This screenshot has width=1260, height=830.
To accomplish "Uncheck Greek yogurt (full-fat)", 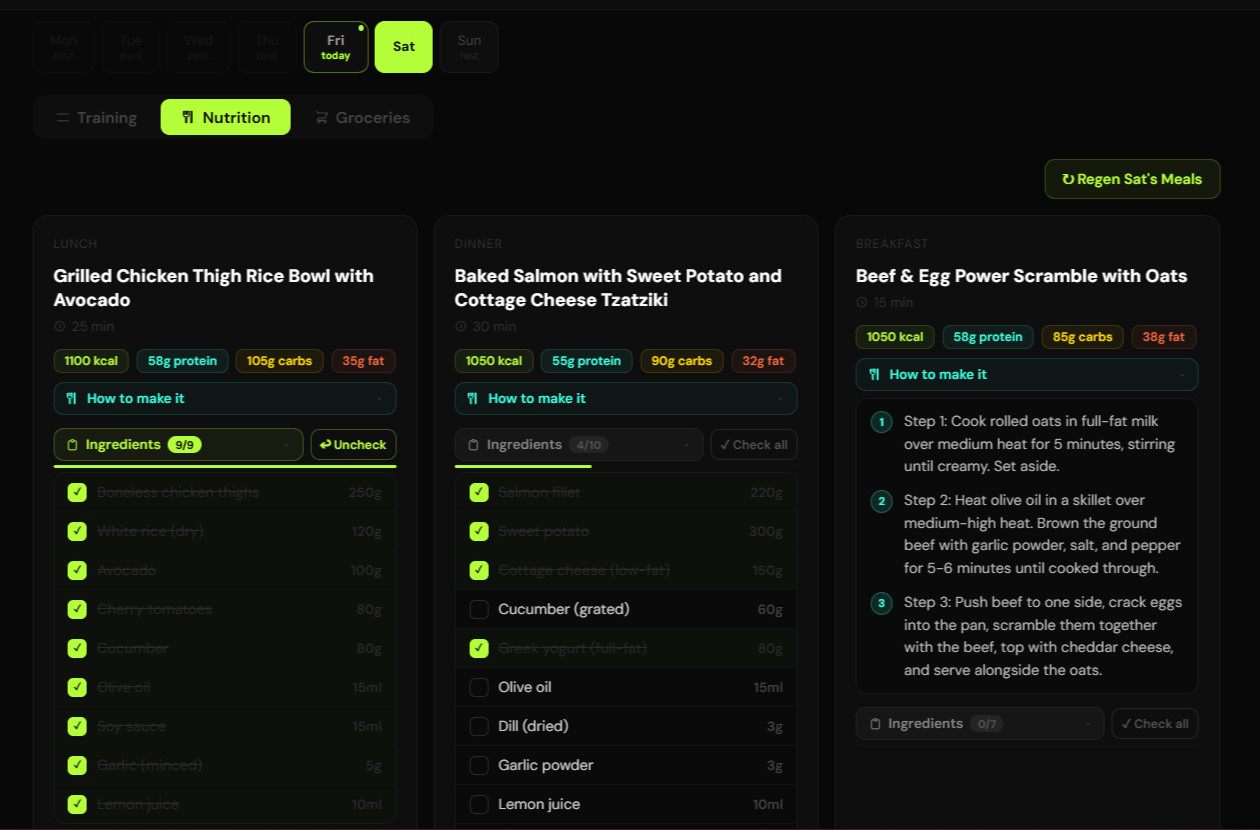I will click(479, 648).
